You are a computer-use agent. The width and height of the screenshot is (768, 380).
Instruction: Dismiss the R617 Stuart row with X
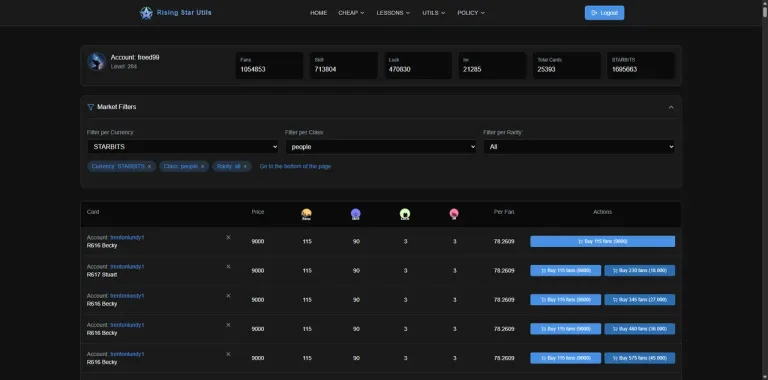click(228, 266)
